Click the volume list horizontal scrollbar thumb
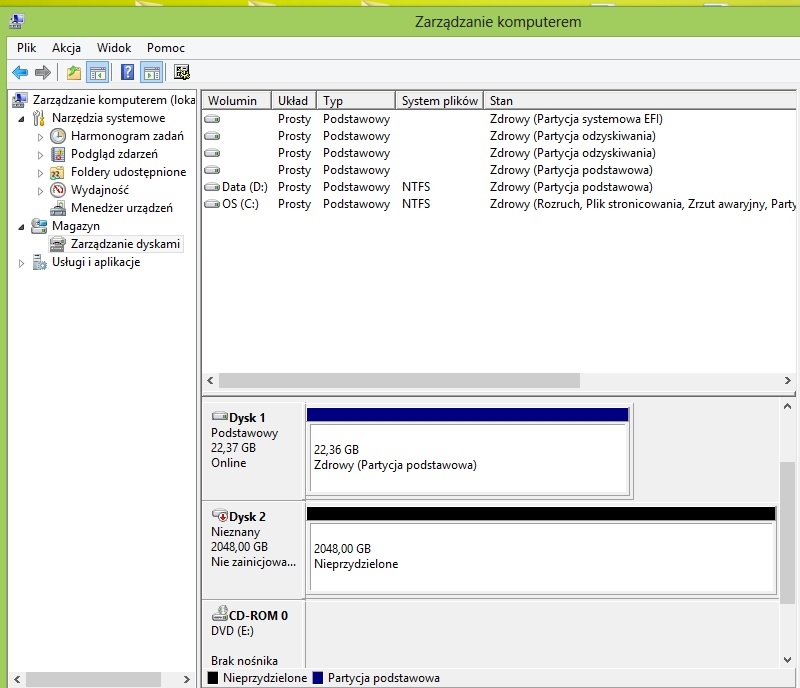The image size is (800, 688). tap(399, 380)
